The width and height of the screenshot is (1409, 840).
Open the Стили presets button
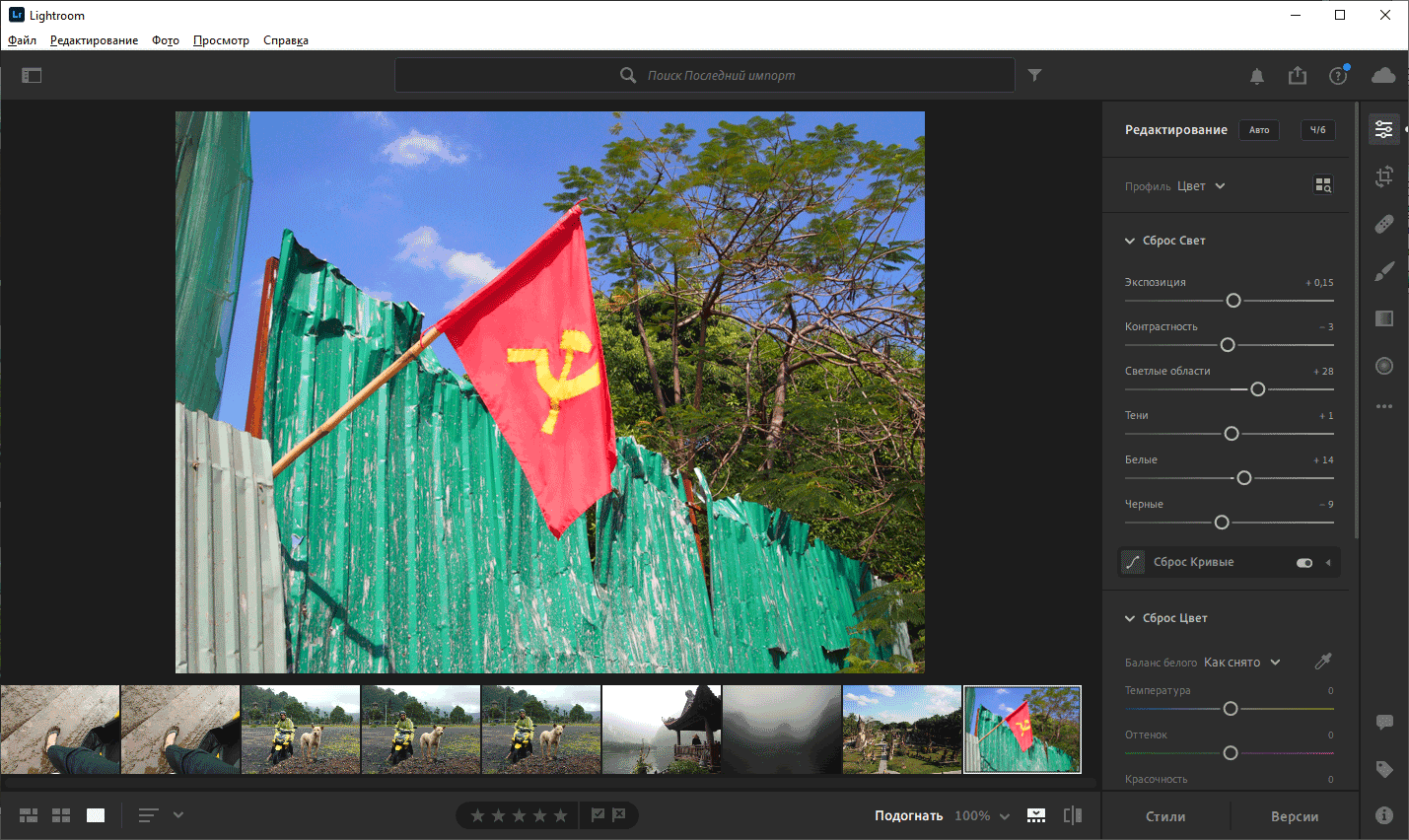tap(1165, 816)
